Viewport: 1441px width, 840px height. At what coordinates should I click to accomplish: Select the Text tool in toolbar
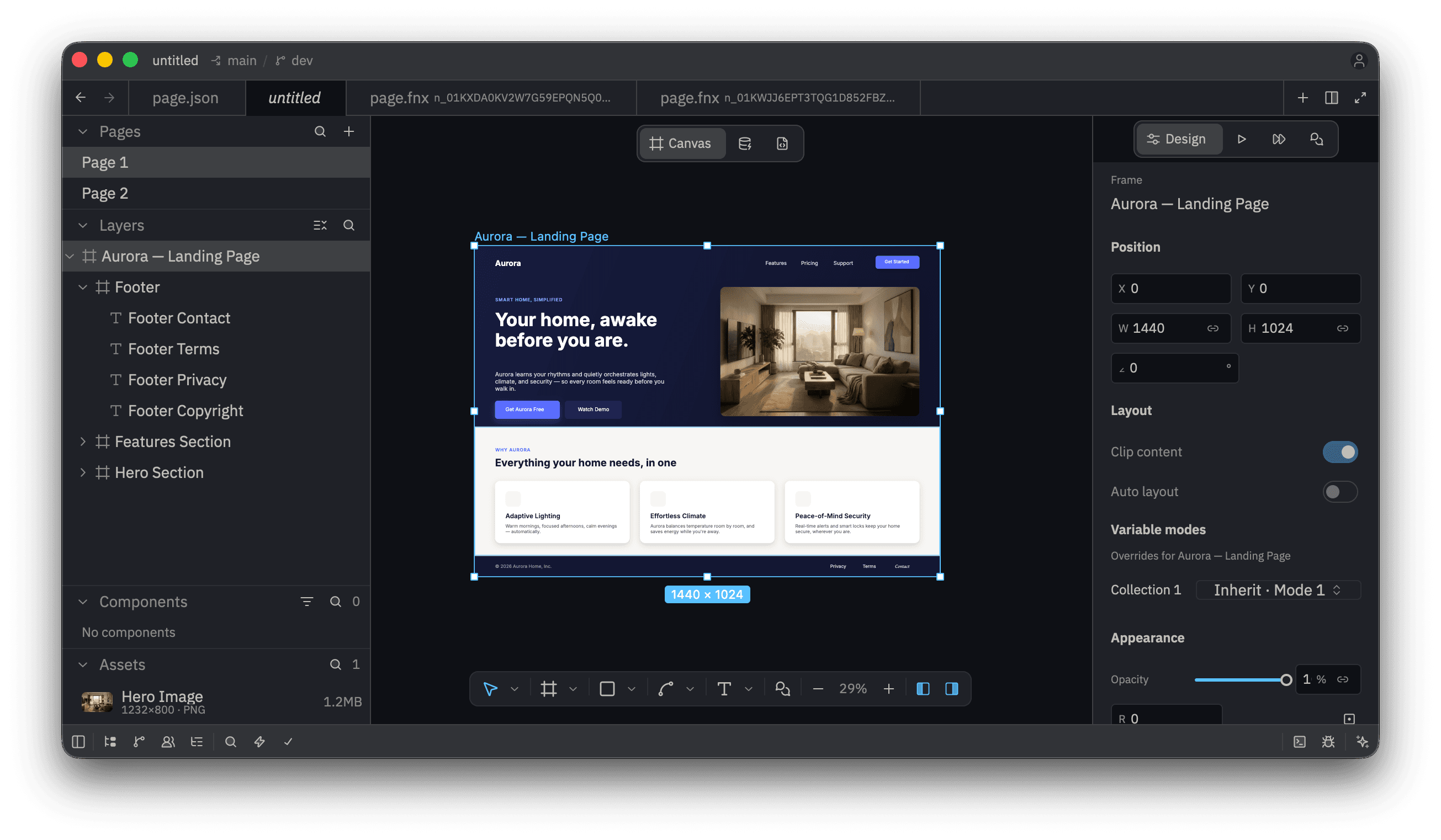[x=724, y=689]
